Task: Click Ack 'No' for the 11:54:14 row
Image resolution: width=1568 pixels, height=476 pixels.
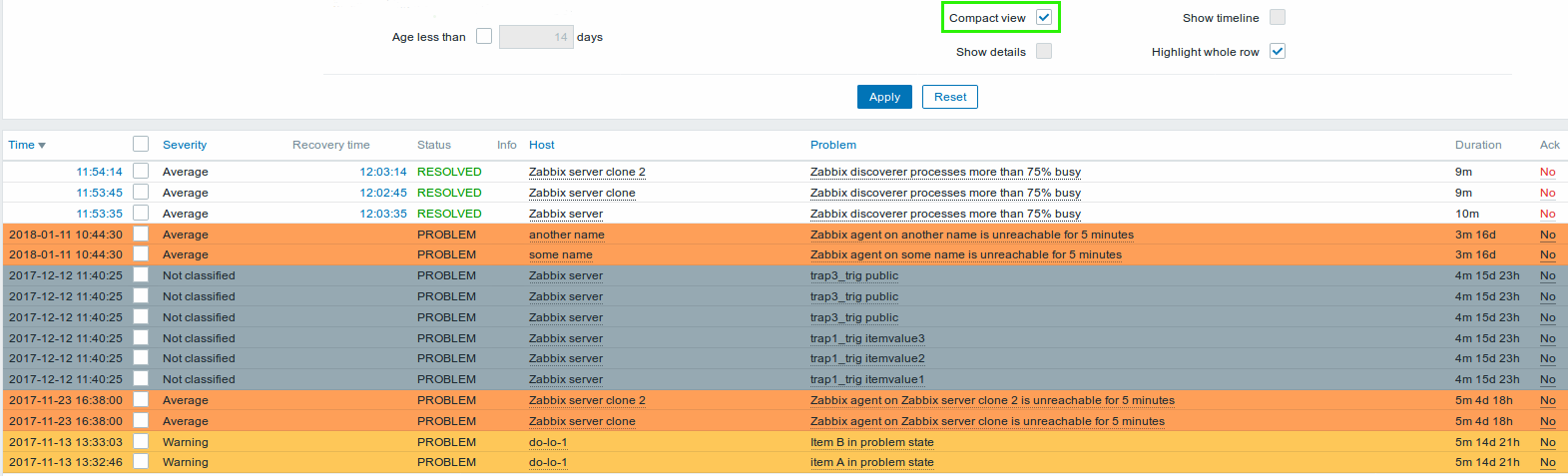Action: click(x=1547, y=172)
